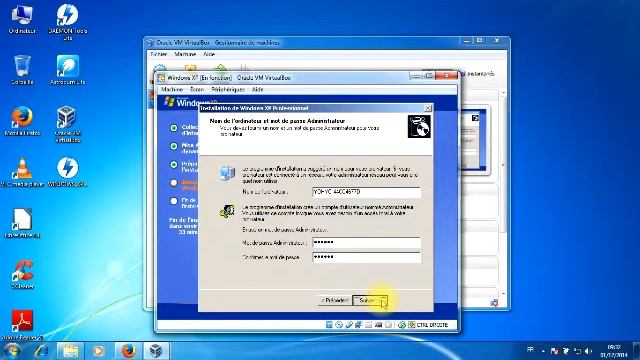Click the Administrator password field
The image size is (640, 360).
tap(366, 242)
